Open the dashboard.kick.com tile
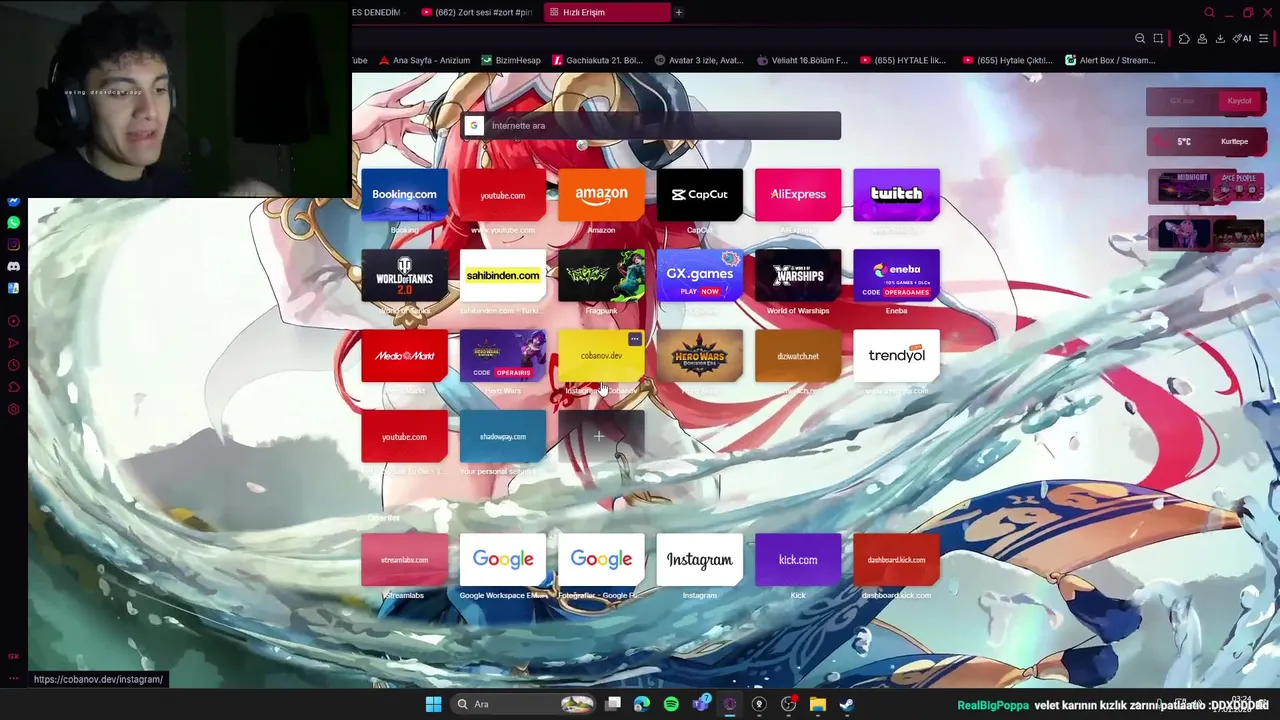This screenshot has width=1280, height=720. 896,560
